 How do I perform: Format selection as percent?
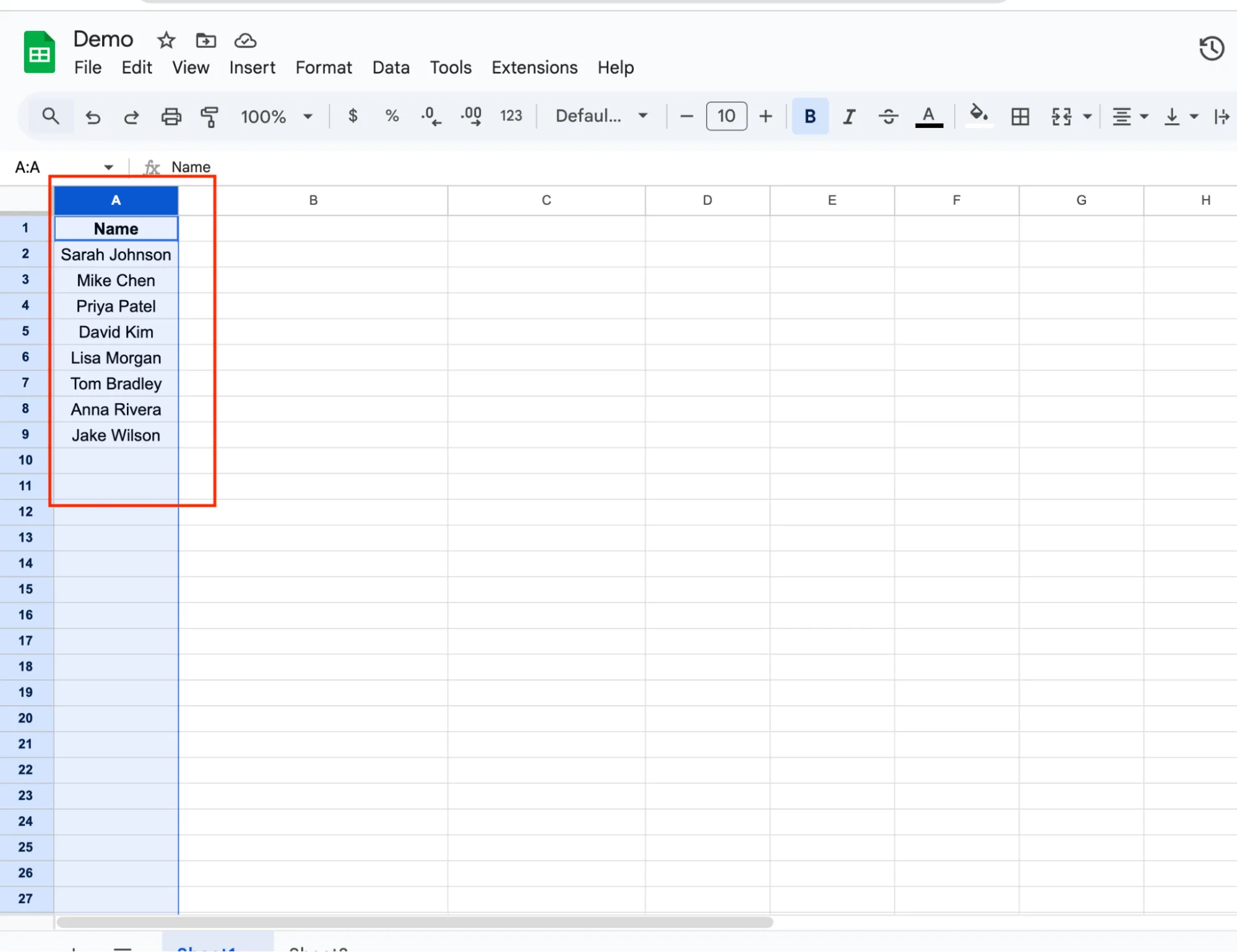click(x=392, y=116)
